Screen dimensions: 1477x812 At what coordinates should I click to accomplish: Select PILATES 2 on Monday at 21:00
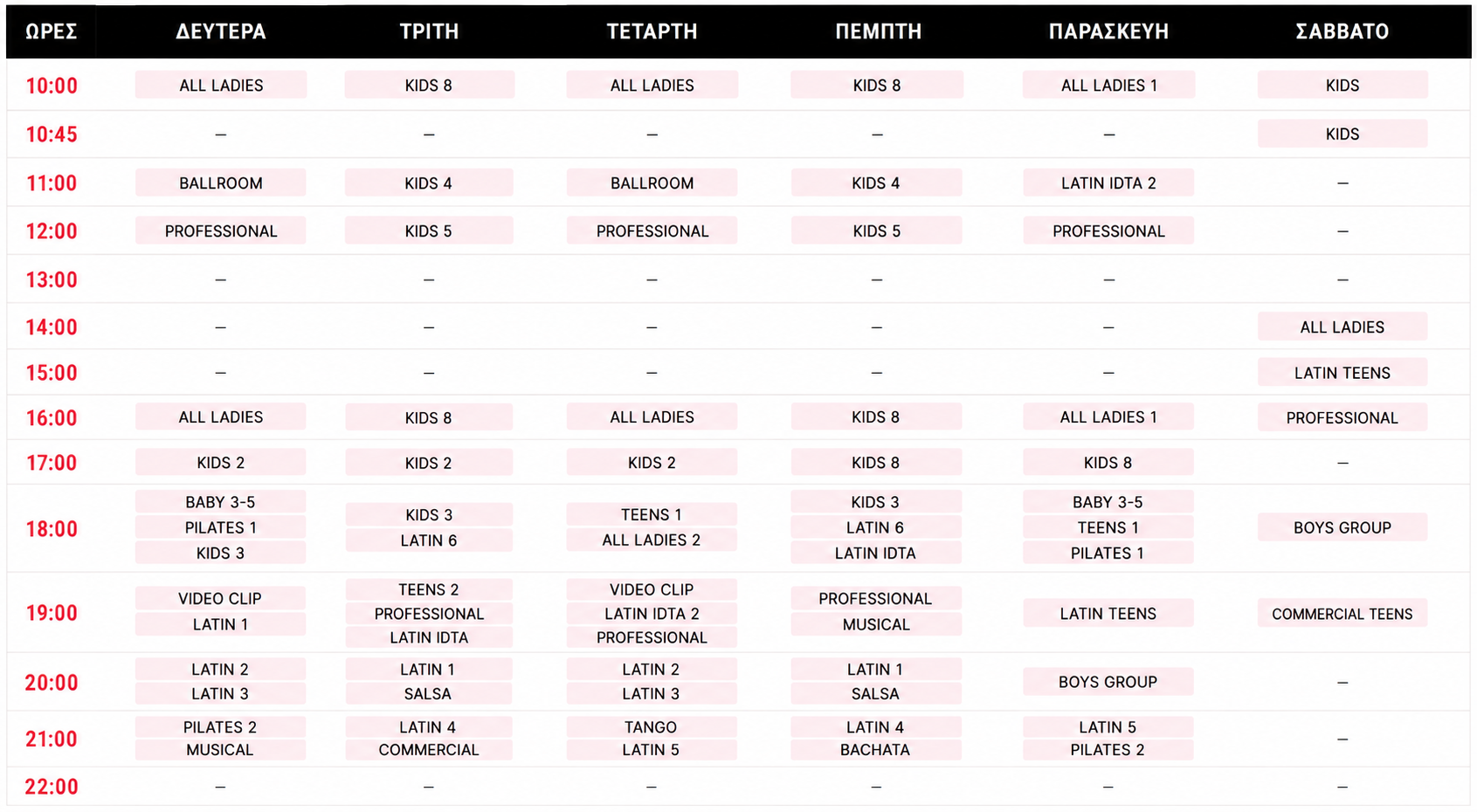tap(220, 726)
